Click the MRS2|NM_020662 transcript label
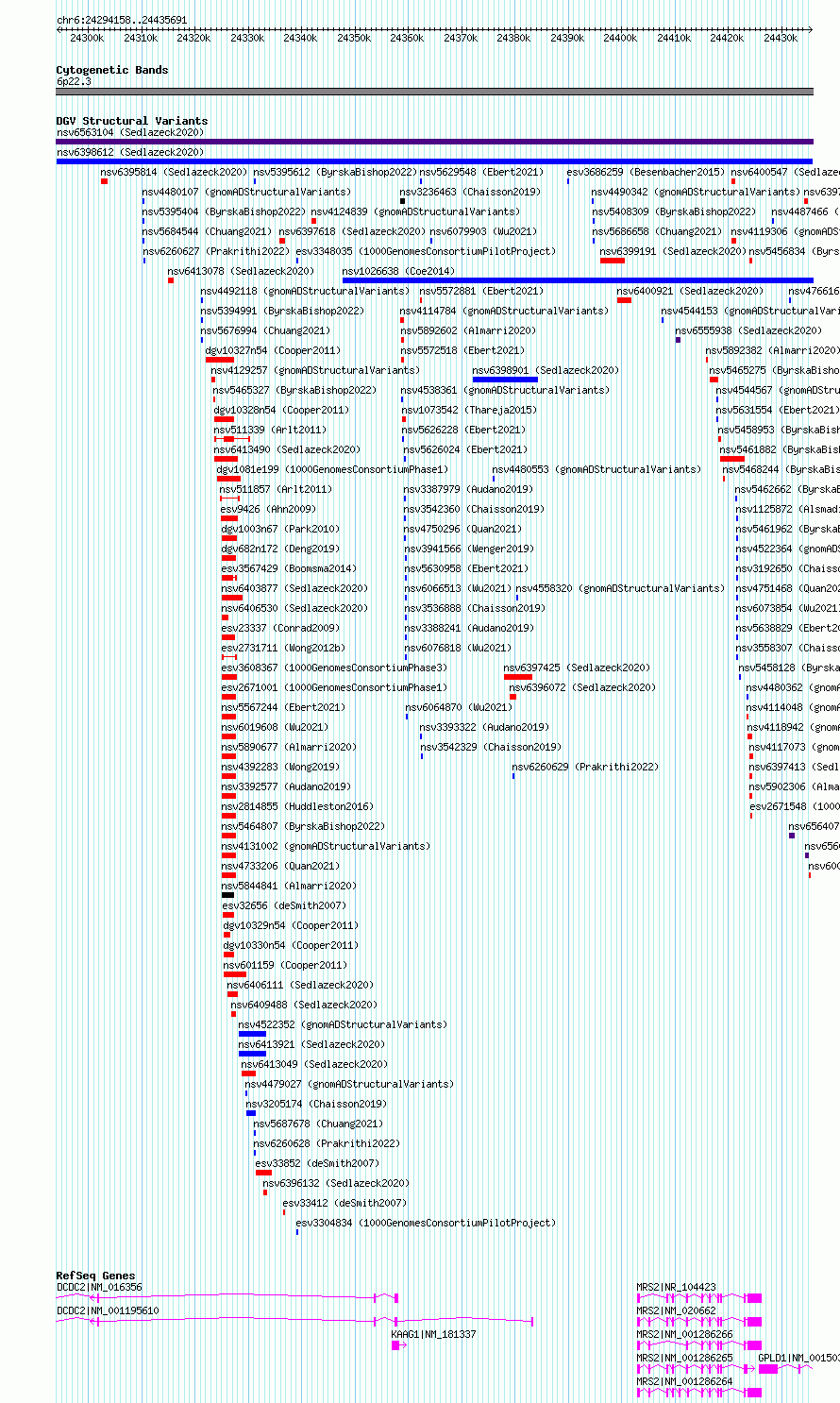 tap(676, 1310)
